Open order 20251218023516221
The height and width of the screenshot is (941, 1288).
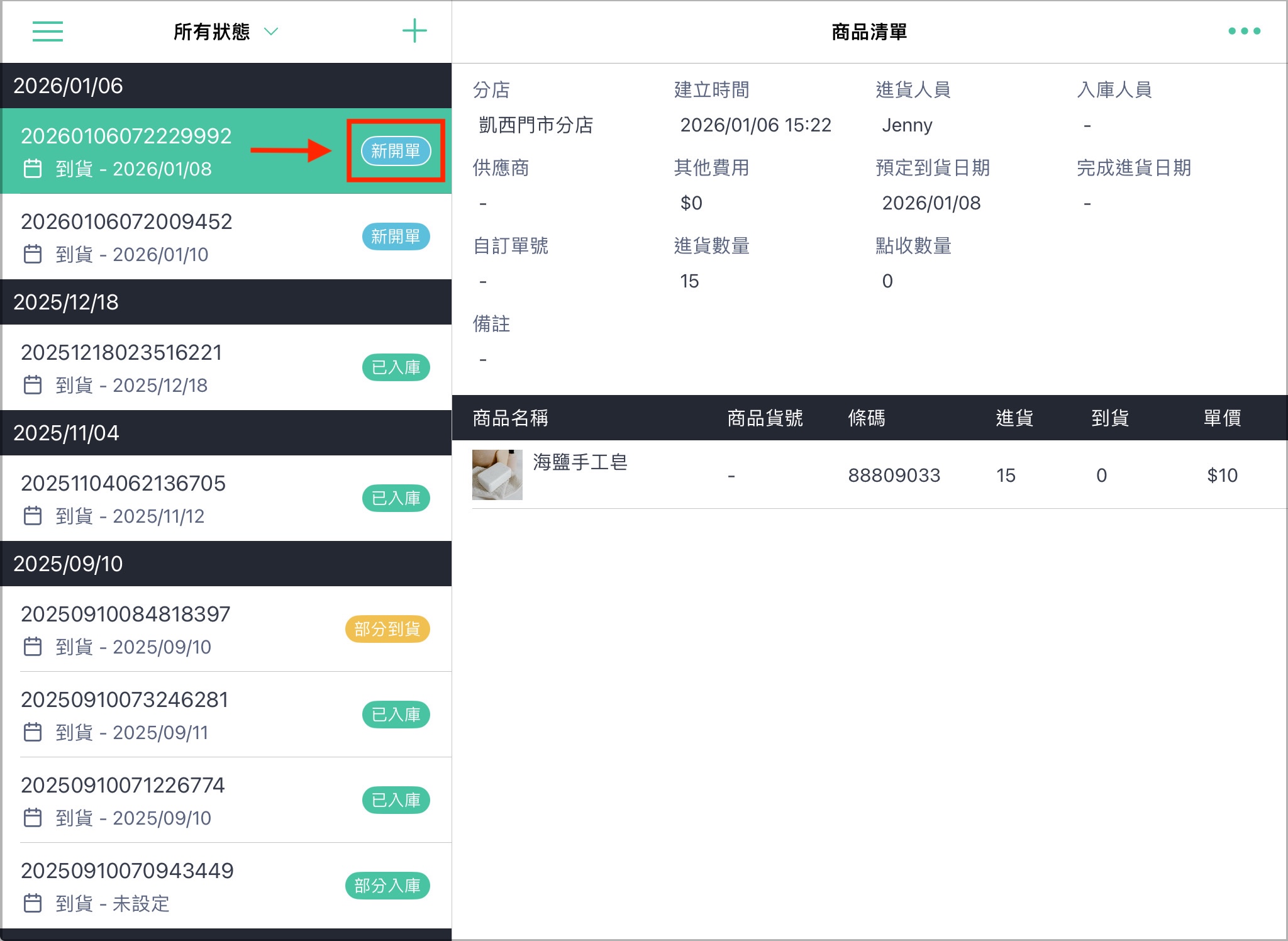(226, 367)
